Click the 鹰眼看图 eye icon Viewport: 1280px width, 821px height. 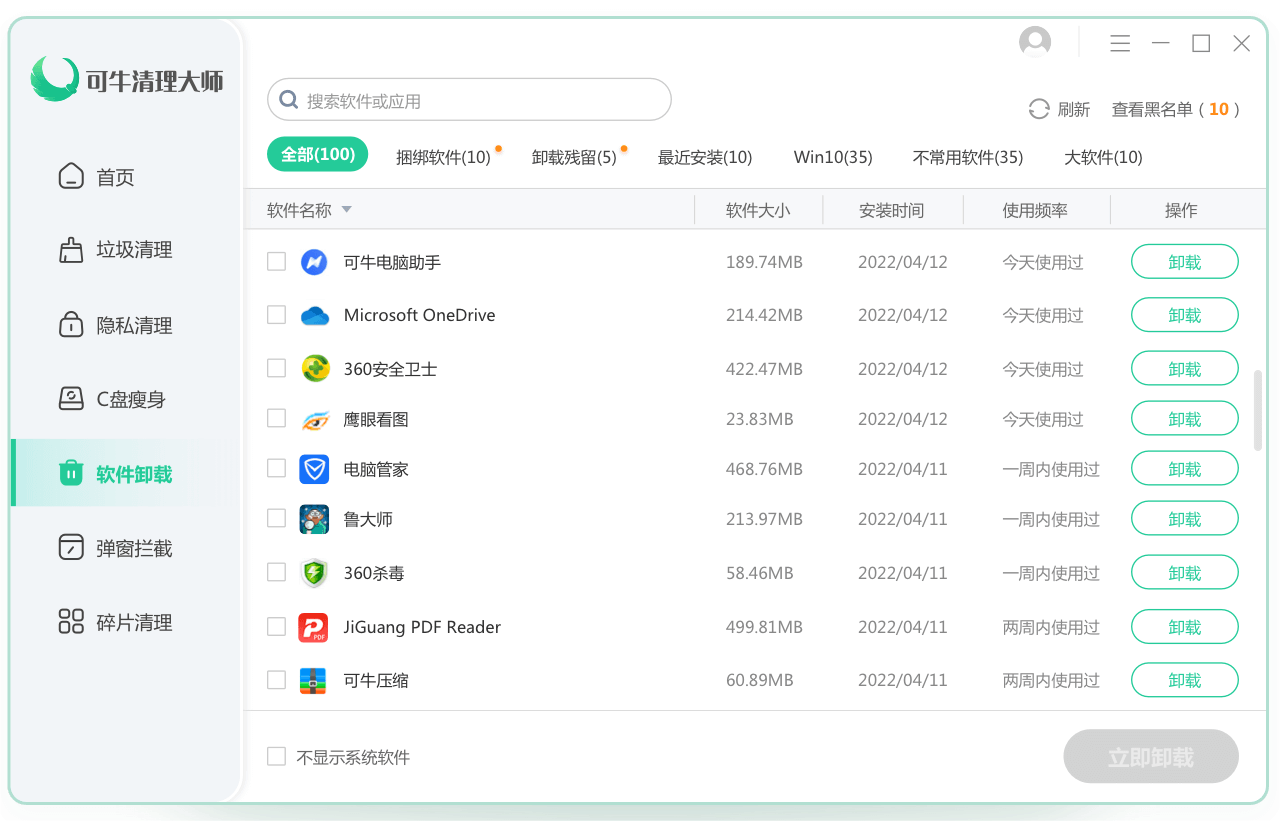(x=315, y=420)
